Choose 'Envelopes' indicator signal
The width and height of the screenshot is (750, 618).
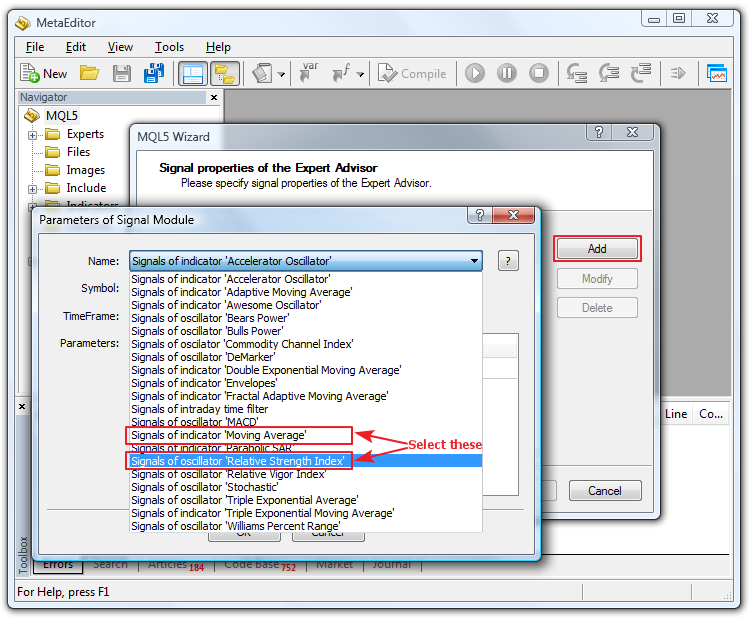[306, 383]
